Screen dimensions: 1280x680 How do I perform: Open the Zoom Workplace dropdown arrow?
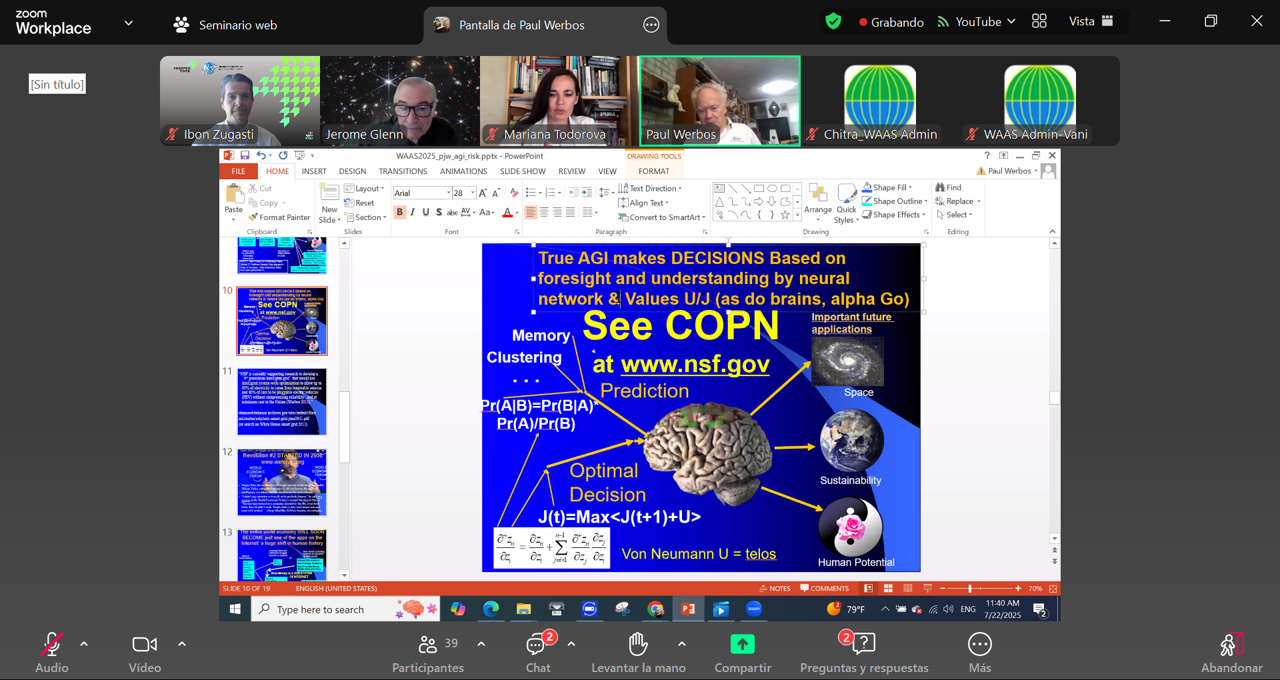tap(128, 23)
